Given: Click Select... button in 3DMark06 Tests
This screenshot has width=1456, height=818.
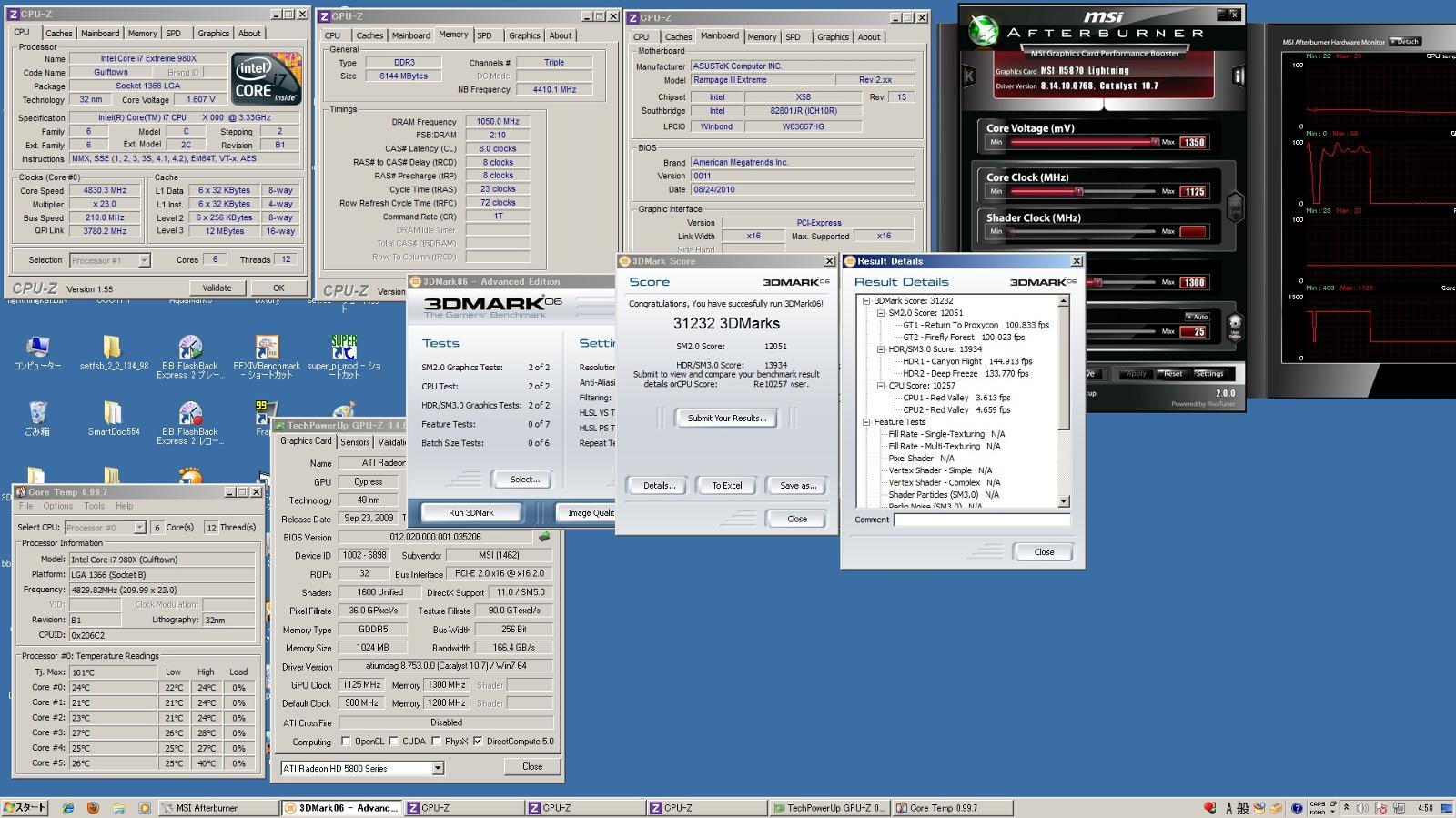Looking at the screenshot, I should [x=524, y=480].
